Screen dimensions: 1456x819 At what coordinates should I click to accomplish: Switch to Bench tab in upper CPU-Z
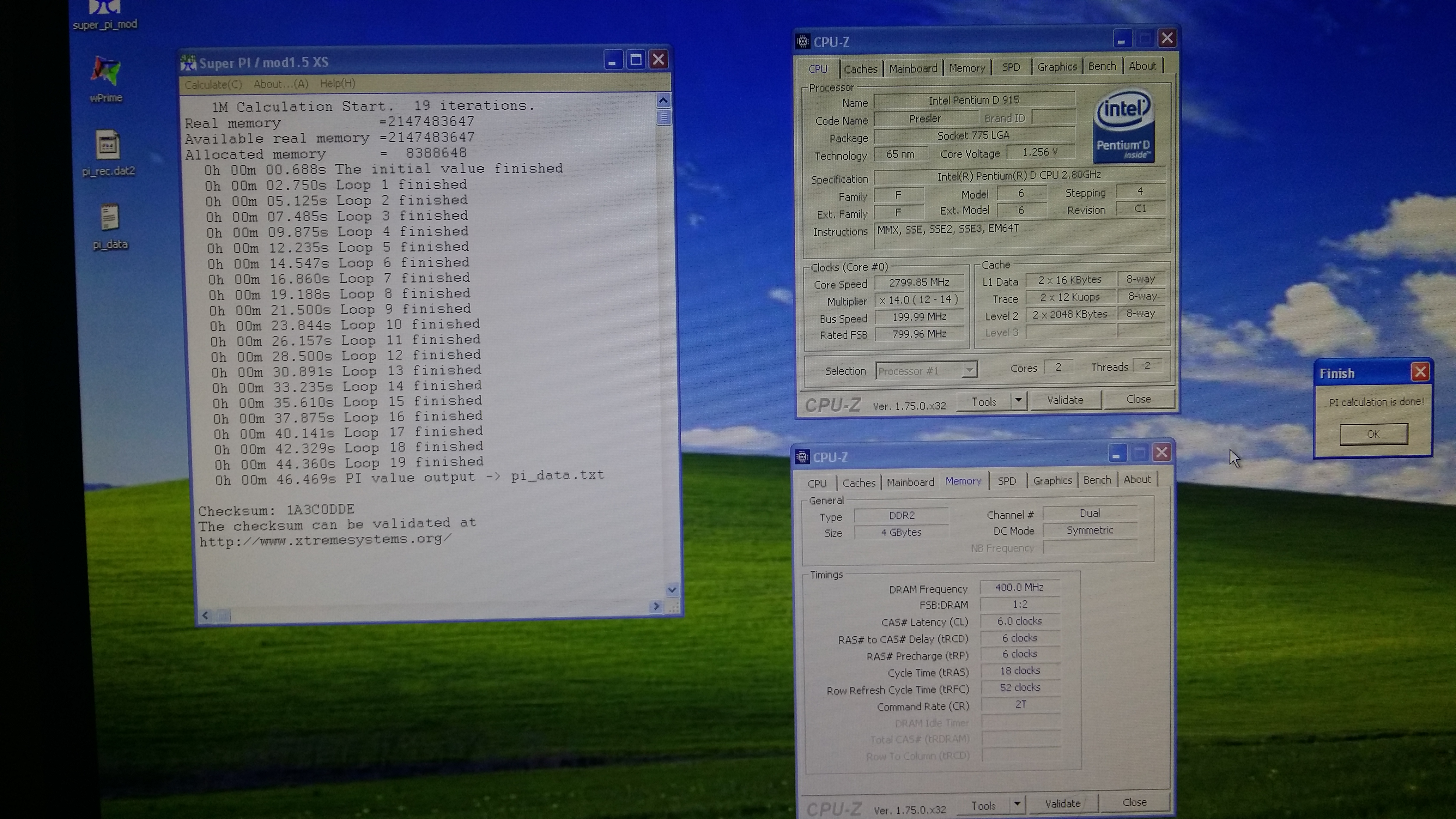click(1102, 67)
